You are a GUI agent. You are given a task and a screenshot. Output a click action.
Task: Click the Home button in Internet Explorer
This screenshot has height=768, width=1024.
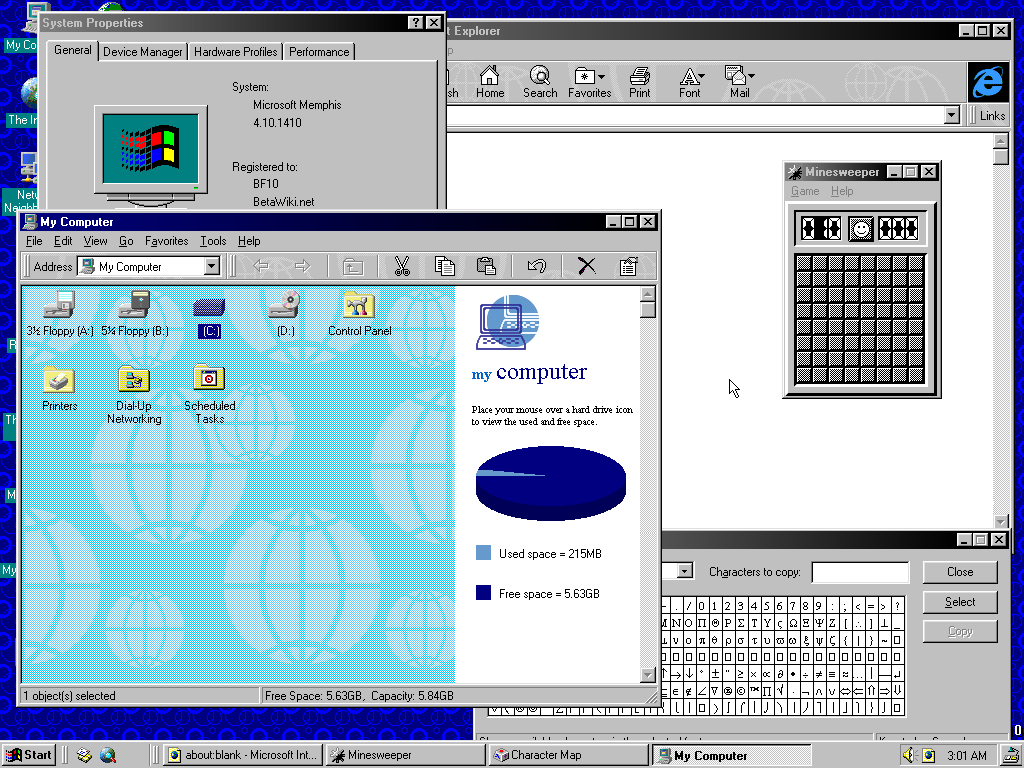coord(490,82)
